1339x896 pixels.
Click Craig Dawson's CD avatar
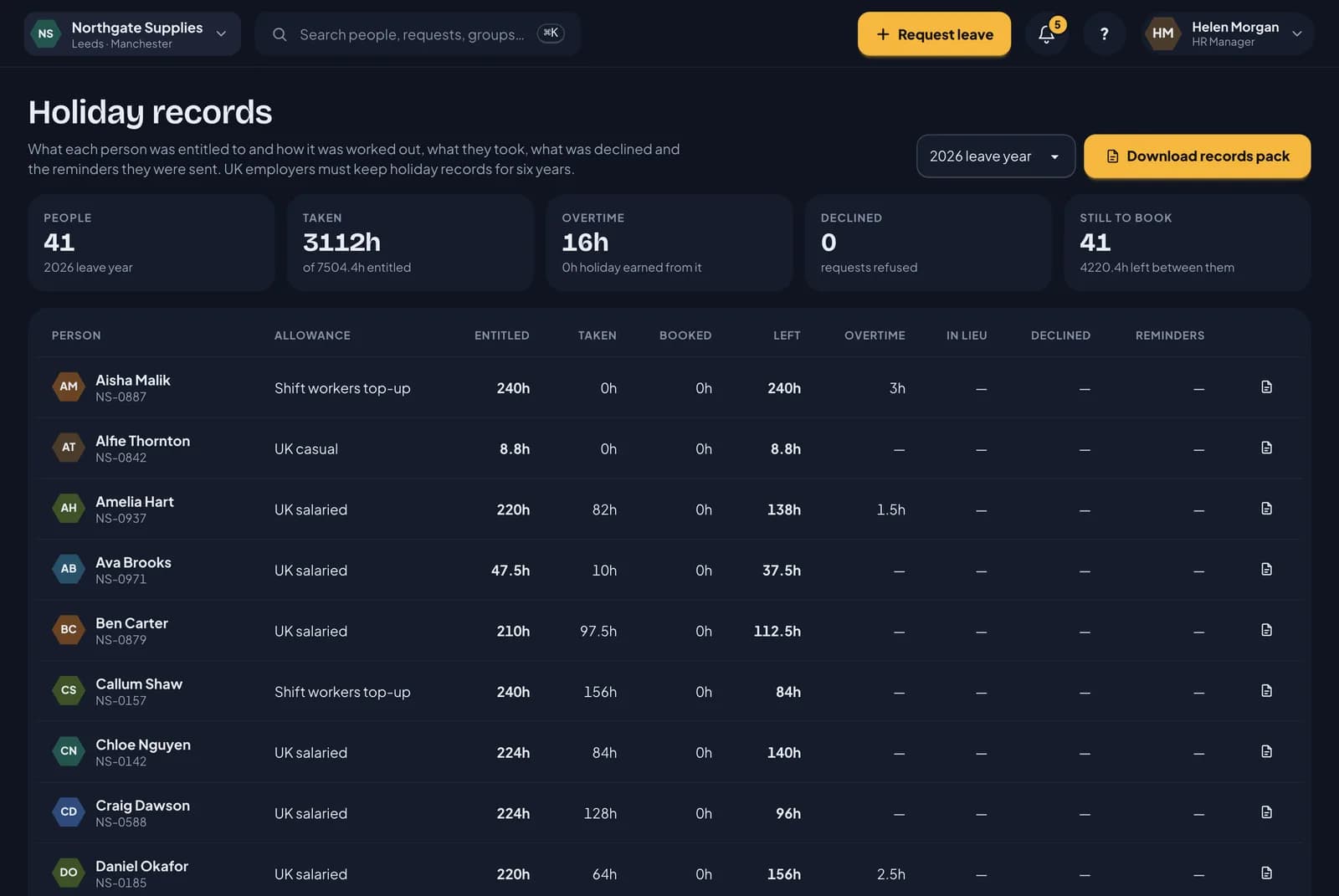click(x=69, y=812)
